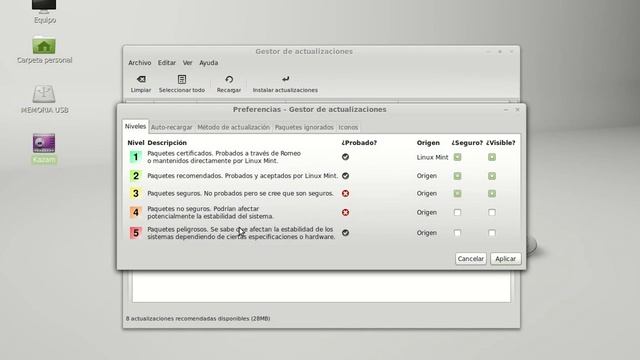Click the ¿Probado? column header
Screen dimensions: 640x360
click(359, 143)
